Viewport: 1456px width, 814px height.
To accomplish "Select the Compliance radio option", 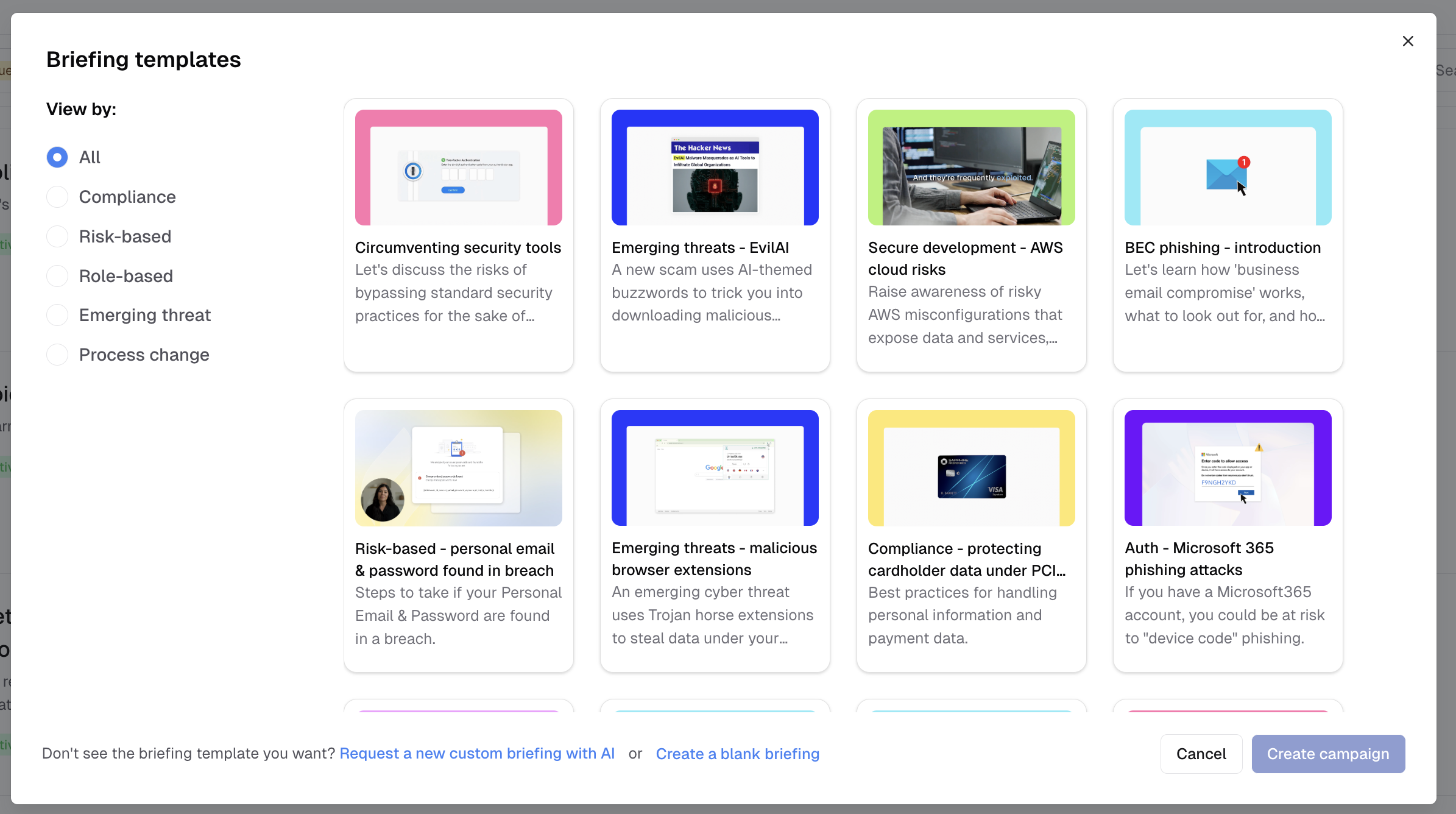I will pos(57,197).
